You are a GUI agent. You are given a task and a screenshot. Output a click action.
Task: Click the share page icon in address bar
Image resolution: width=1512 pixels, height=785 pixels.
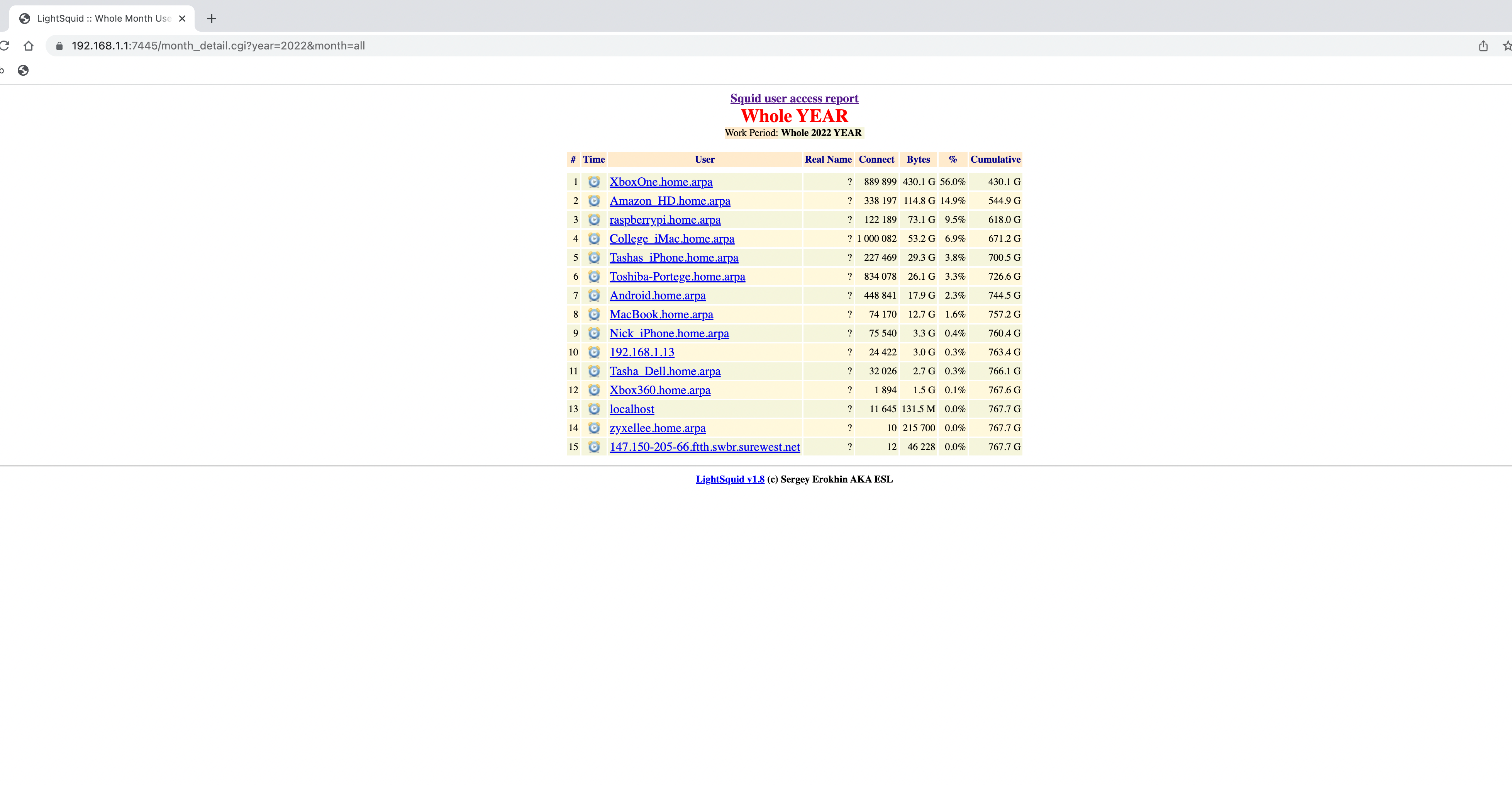[1483, 46]
